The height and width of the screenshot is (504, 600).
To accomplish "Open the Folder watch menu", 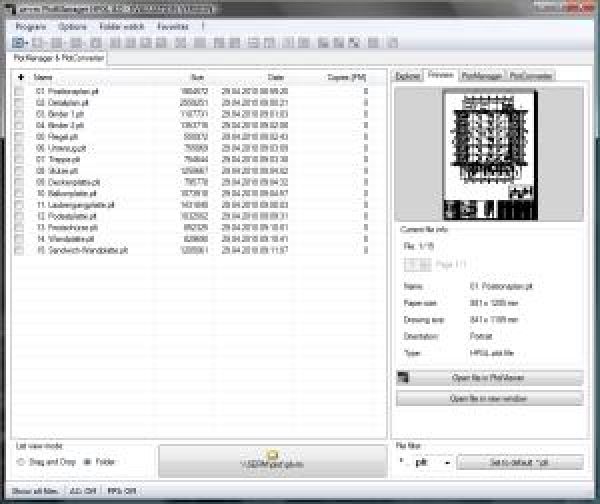I will click(x=122, y=26).
